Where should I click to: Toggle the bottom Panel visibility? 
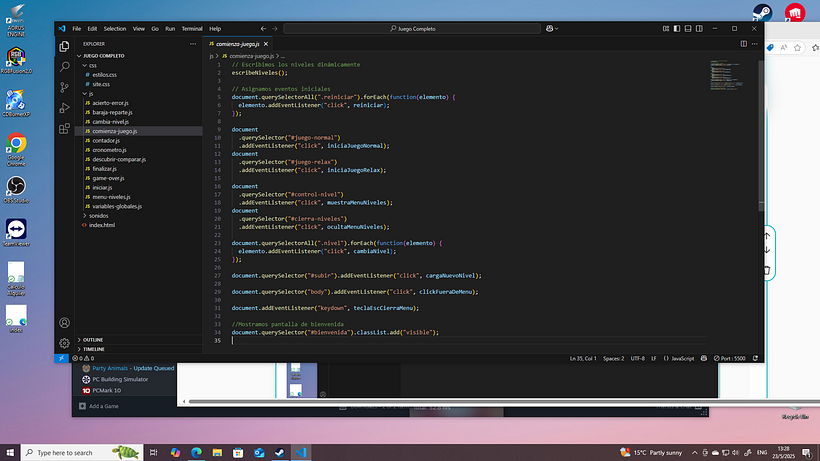[x=688, y=29]
